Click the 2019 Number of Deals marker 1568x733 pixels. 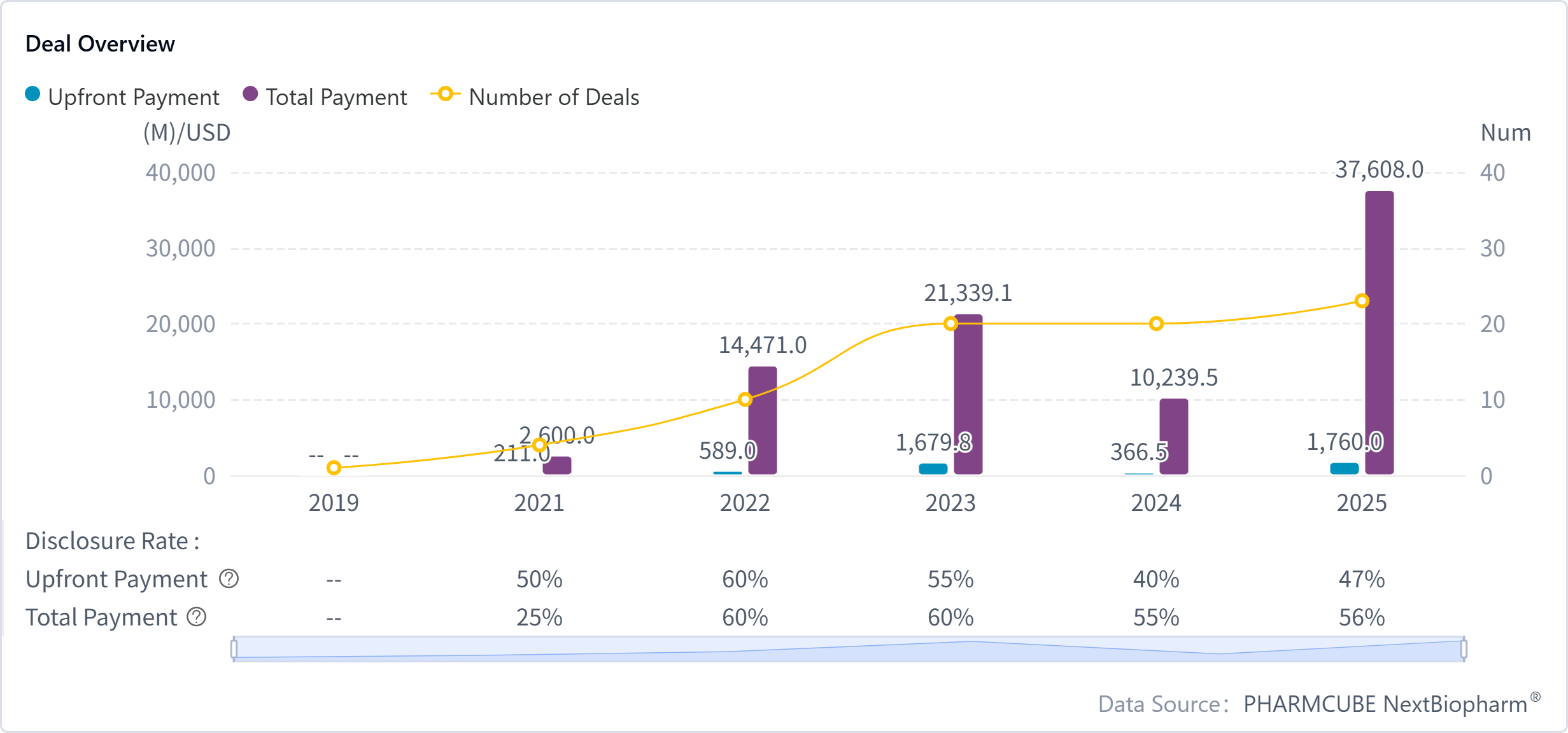coord(334,468)
